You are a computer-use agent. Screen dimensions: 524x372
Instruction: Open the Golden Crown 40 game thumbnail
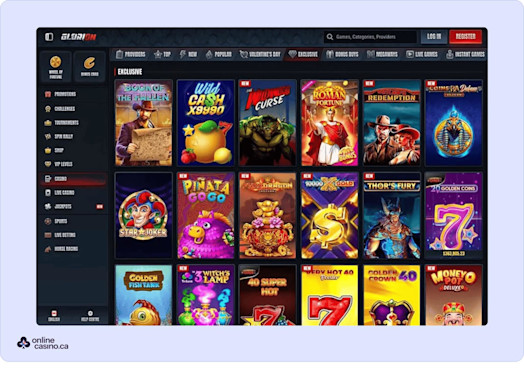pyautogui.click(x=392, y=295)
